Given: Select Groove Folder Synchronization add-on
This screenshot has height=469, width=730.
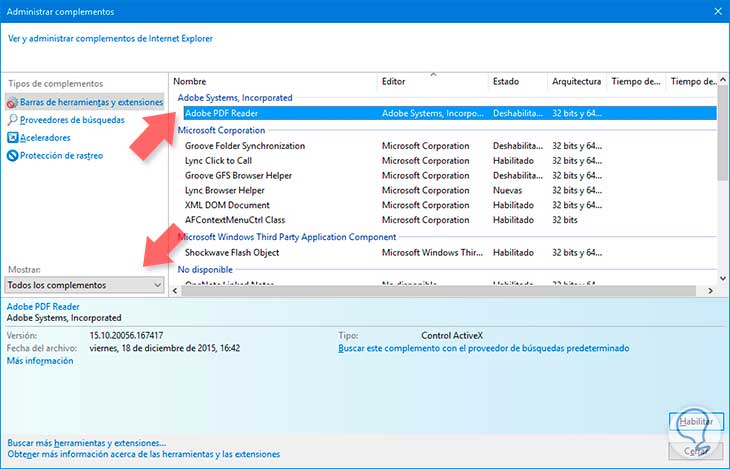Looking at the screenshot, I should point(245,146).
